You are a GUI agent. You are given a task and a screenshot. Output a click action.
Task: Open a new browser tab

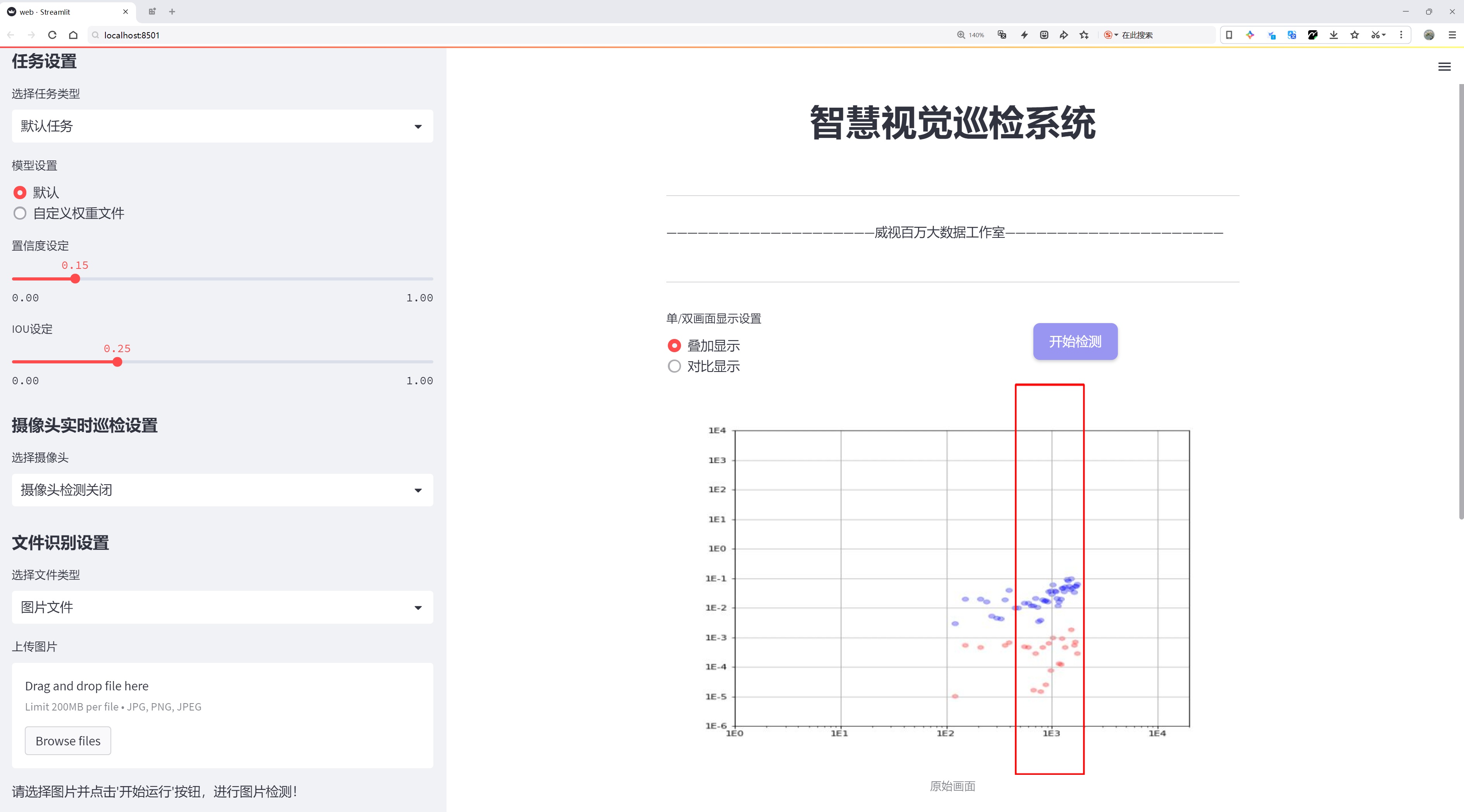tap(172, 11)
